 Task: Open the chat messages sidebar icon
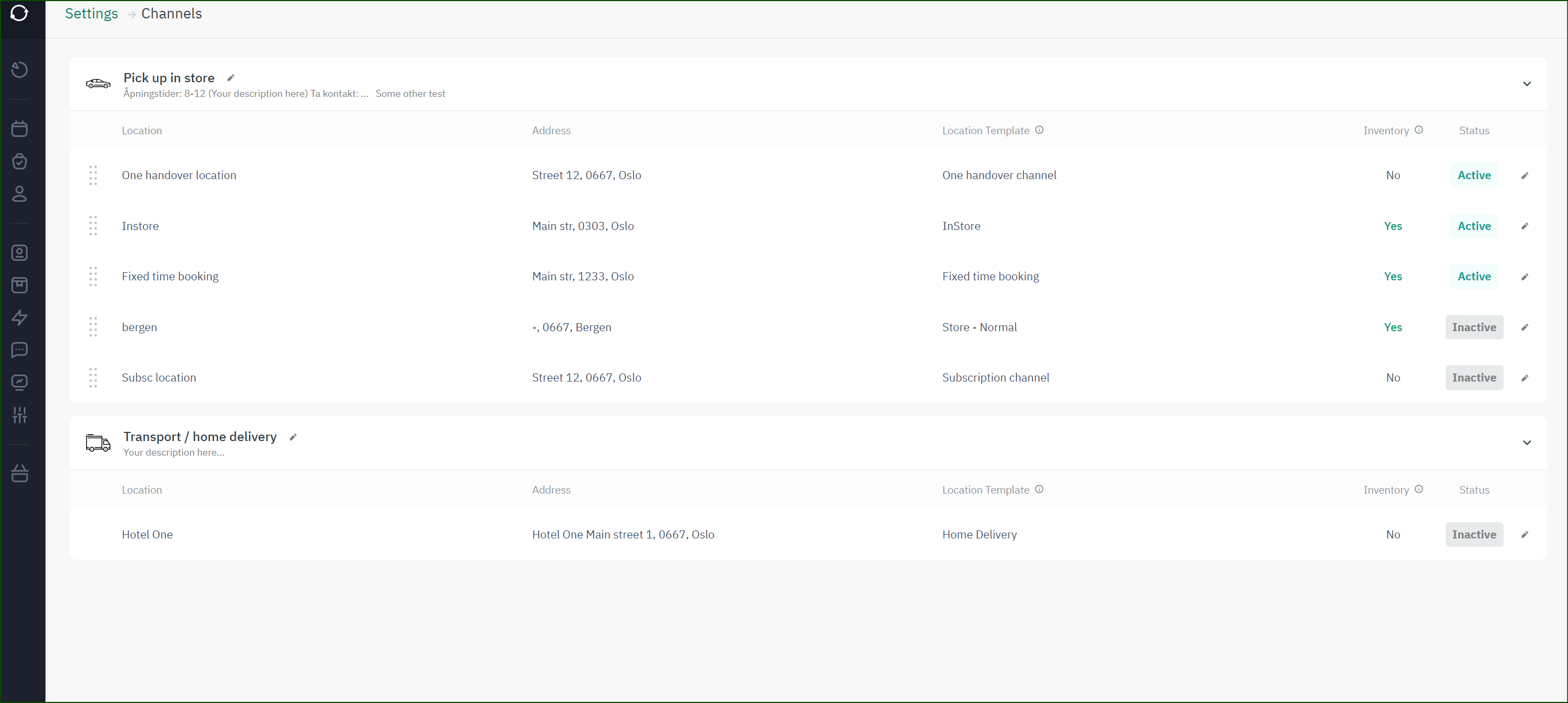pyautogui.click(x=19, y=350)
